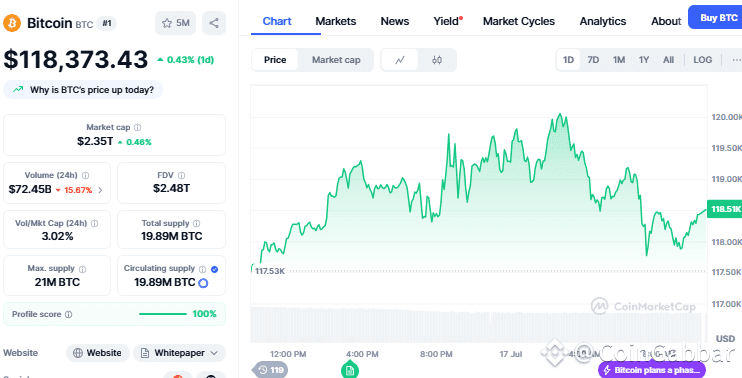Expand the Whitepaper dropdown chevron
This screenshot has width=742, height=378.
pyautogui.click(x=214, y=353)
